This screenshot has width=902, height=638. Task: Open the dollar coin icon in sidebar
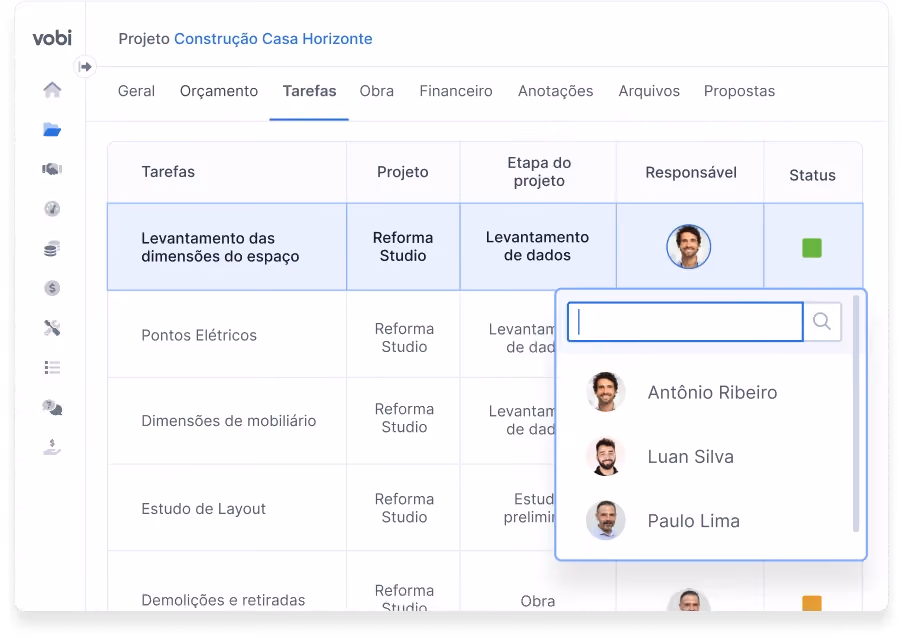click(x=52, y=288)
